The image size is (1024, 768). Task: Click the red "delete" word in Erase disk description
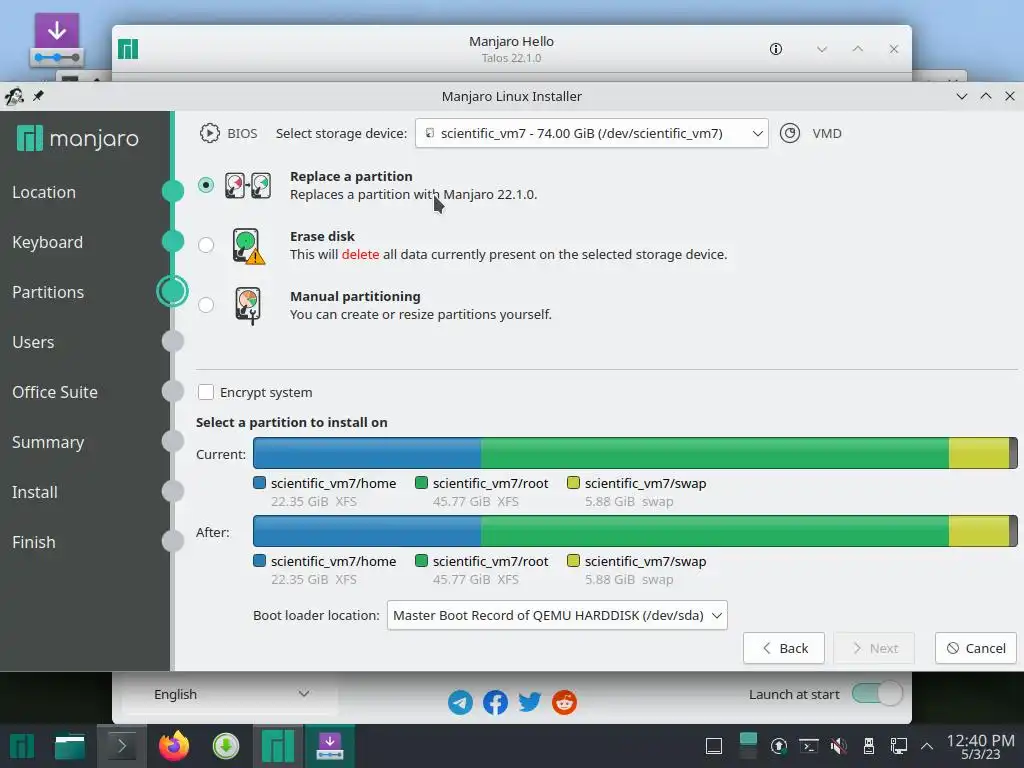pyautogui.click(x=360, y=254)
